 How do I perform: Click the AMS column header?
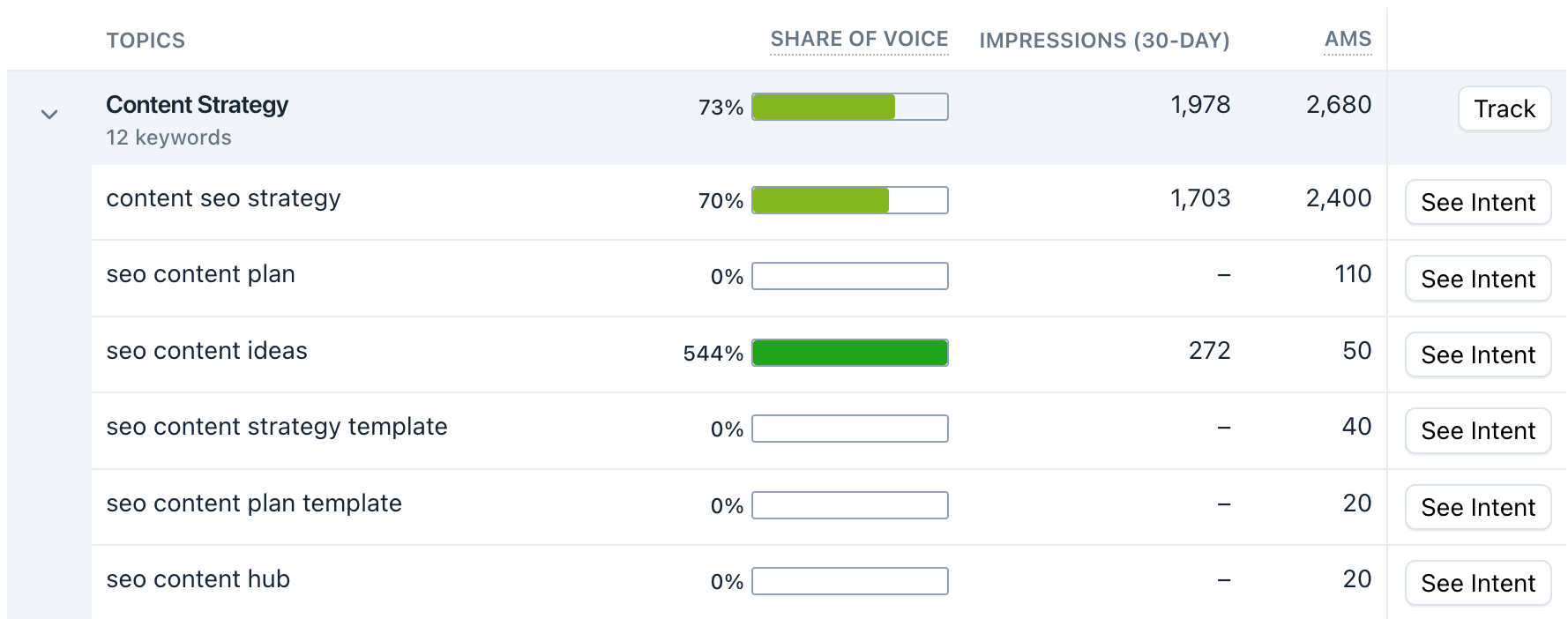[x=1348, y=40]
